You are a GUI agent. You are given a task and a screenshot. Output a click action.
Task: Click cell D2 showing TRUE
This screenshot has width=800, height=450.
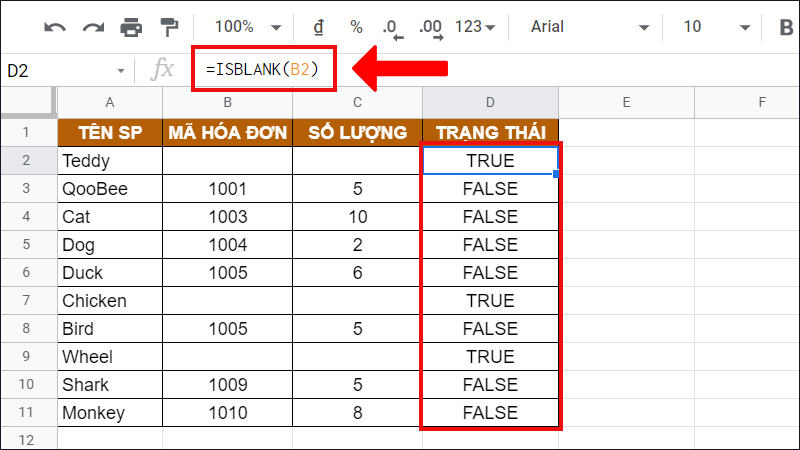click(x=490, y=160)
